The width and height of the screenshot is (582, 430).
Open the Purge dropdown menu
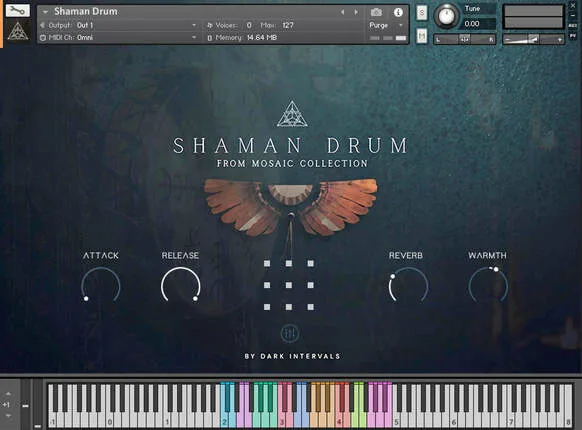tap(386, 25)
